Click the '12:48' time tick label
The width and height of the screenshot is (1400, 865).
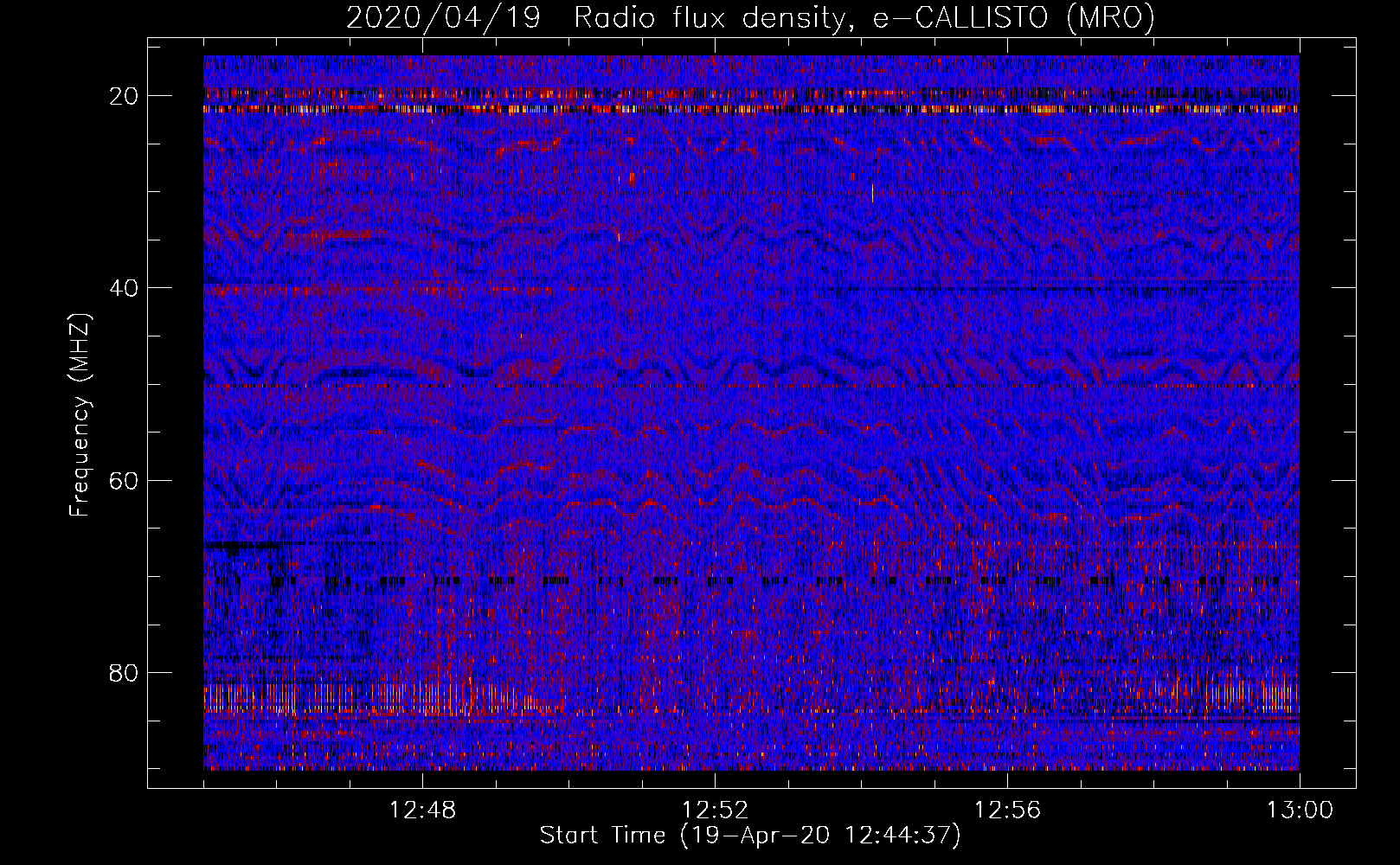tap(422, 811)
